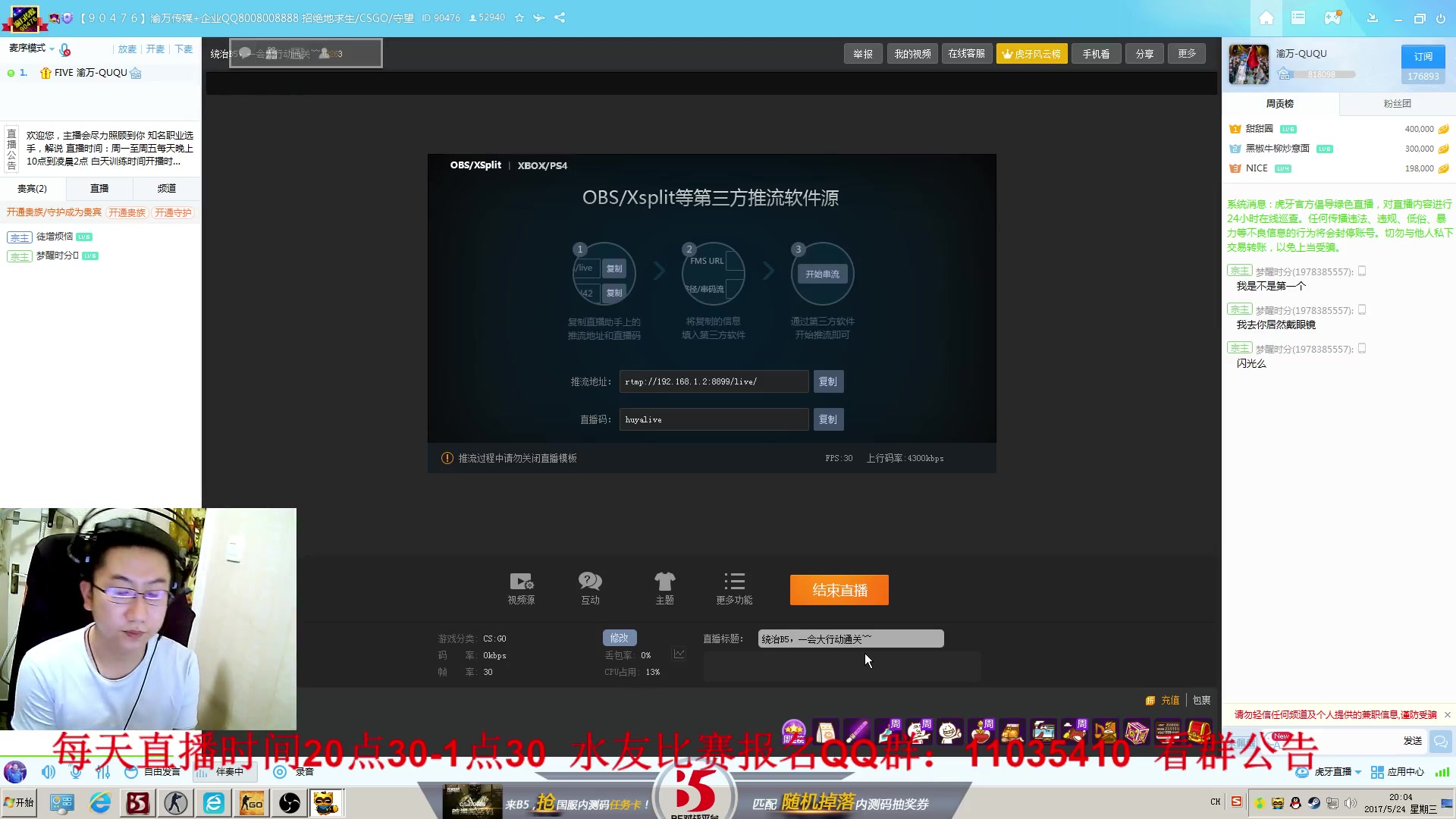Select the glow stick gift icon

pyautogui.click(x=856, y=732)
